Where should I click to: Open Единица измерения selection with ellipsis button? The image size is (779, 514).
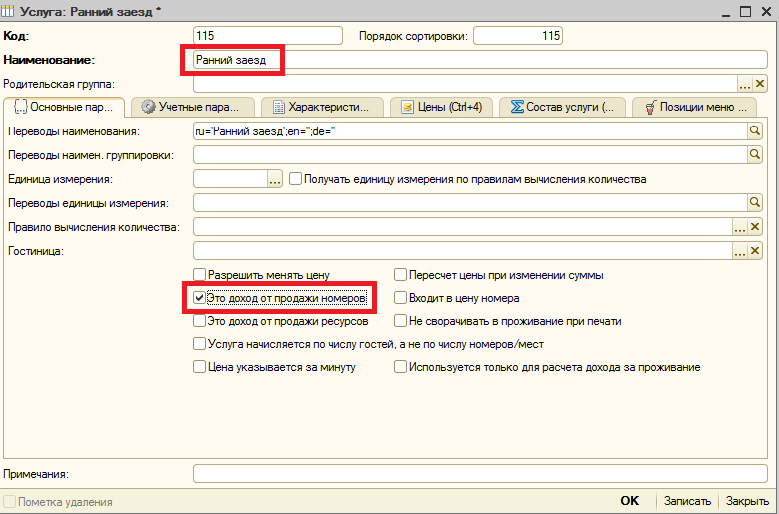click(275, 179)
